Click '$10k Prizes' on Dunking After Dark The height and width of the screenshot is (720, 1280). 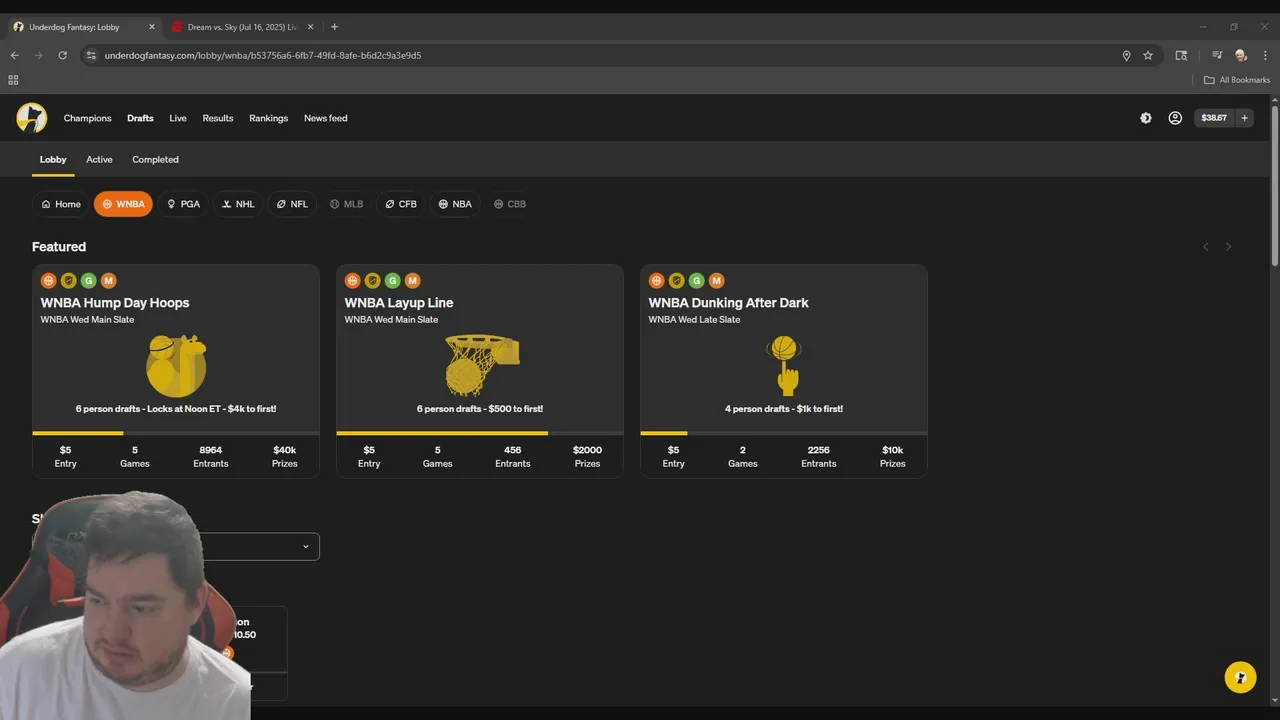(x=892, y=456)
